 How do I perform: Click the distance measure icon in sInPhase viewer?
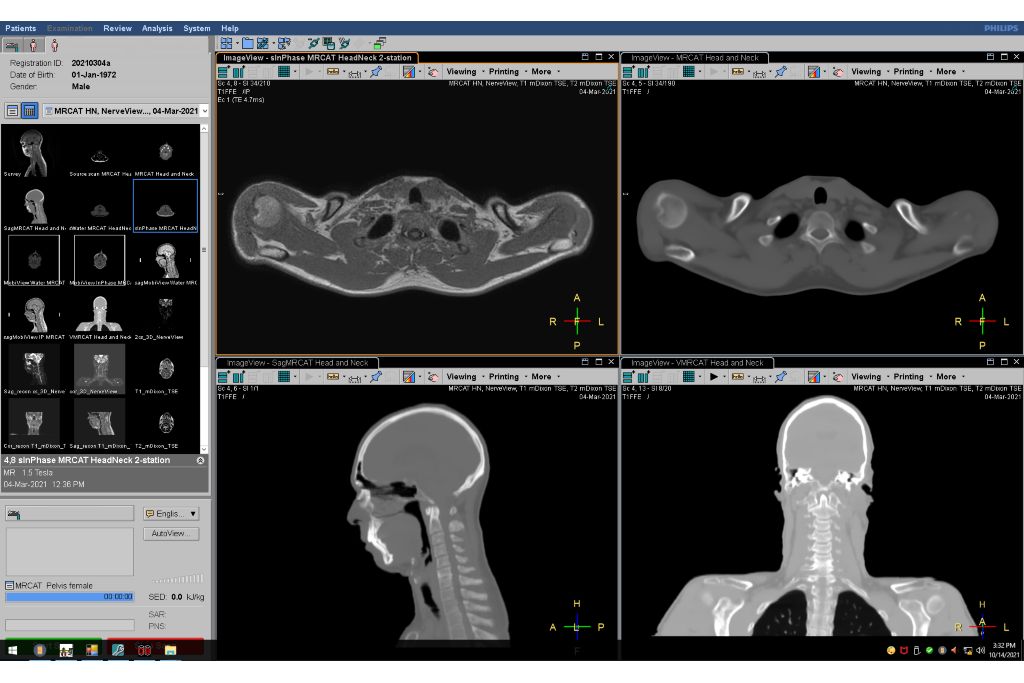[355, 72]
